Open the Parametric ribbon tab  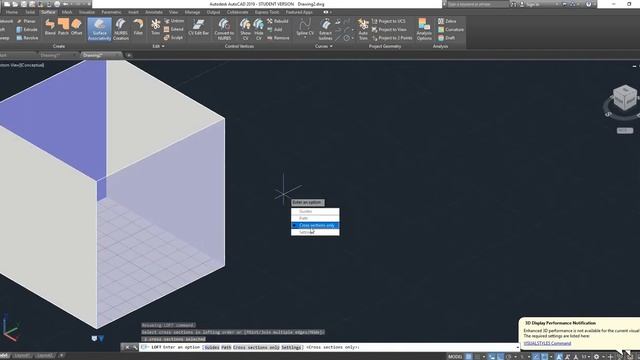click(111, 12)
